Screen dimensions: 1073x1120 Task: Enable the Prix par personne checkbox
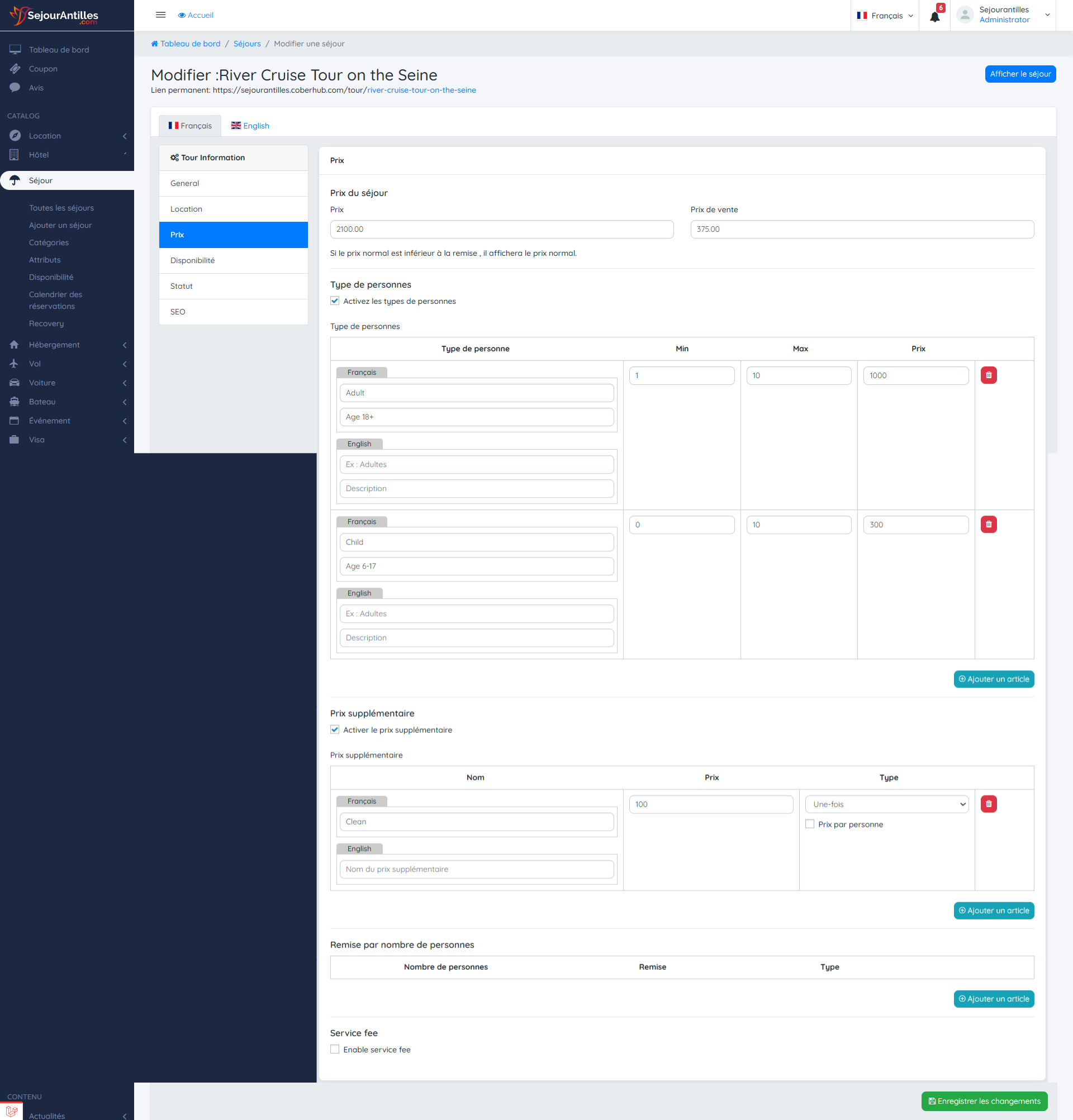809,824
